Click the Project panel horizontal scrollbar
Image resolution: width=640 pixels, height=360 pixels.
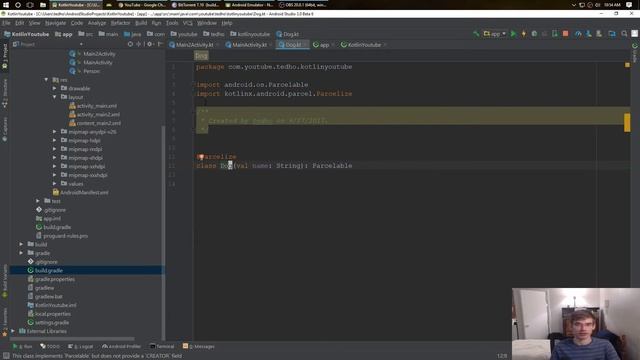pyautogui.click(x=72, y=339)
